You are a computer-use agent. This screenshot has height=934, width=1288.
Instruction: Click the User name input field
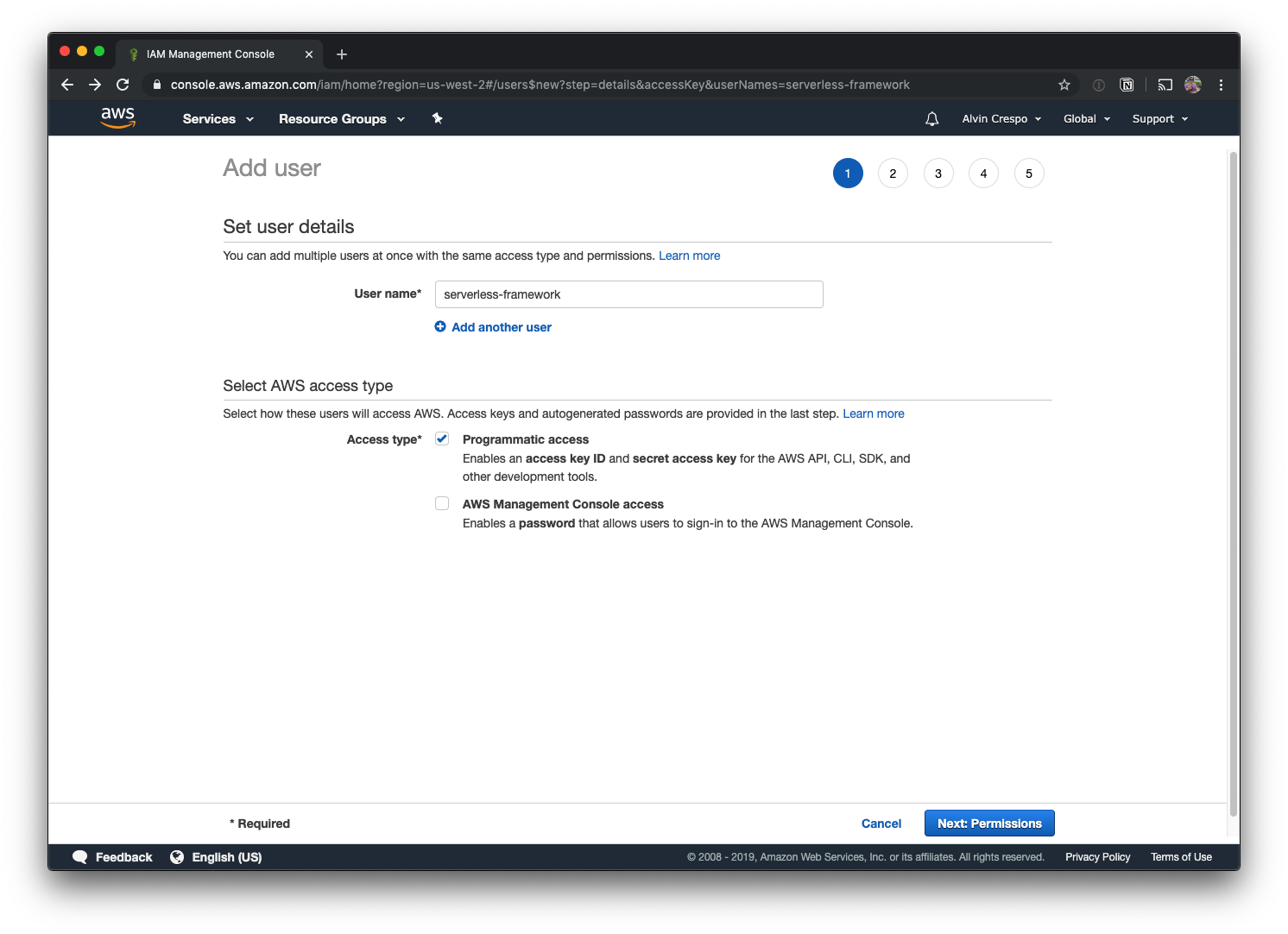point(628,294)
